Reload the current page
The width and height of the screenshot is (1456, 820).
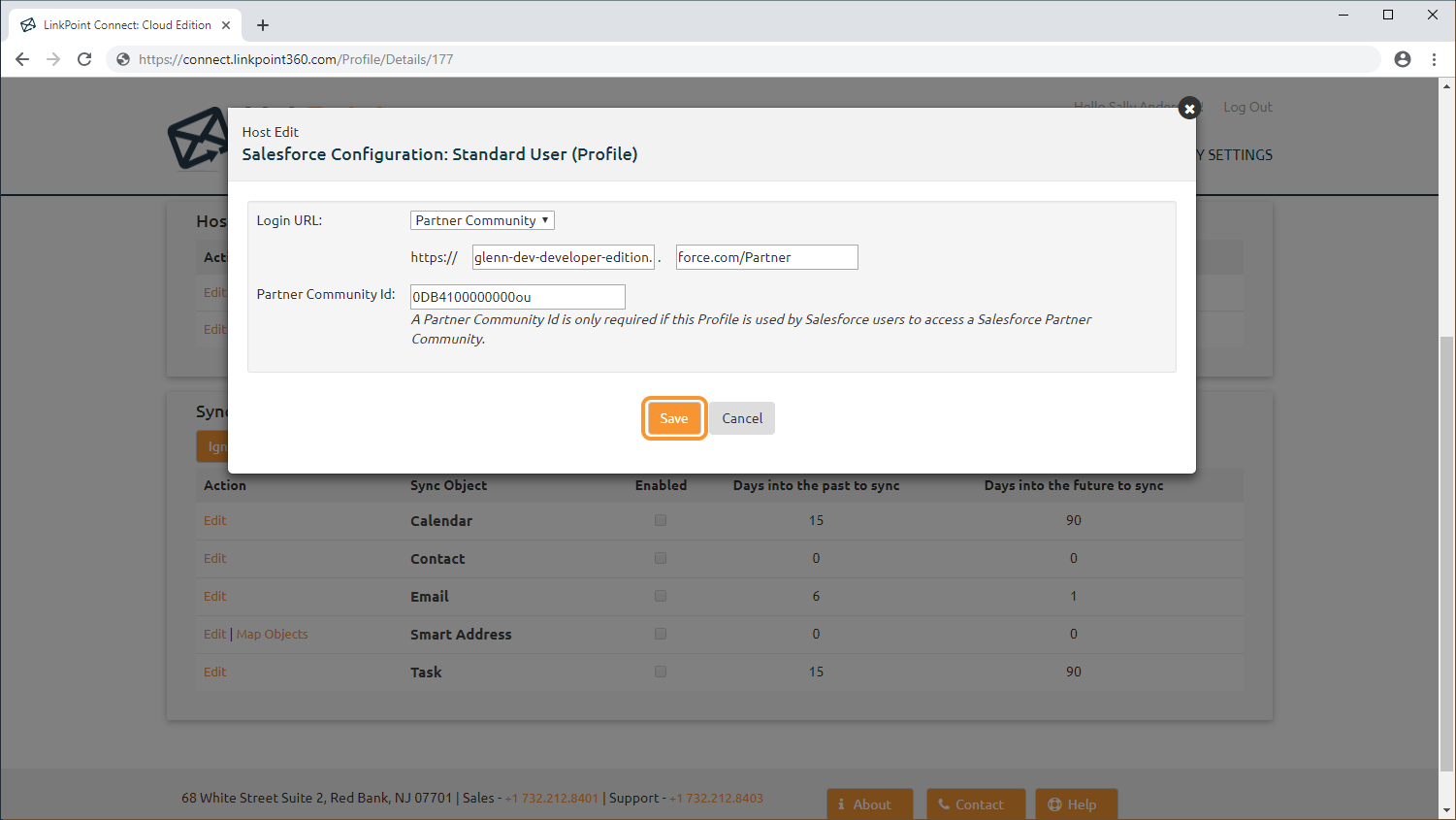tap(84, 59)
